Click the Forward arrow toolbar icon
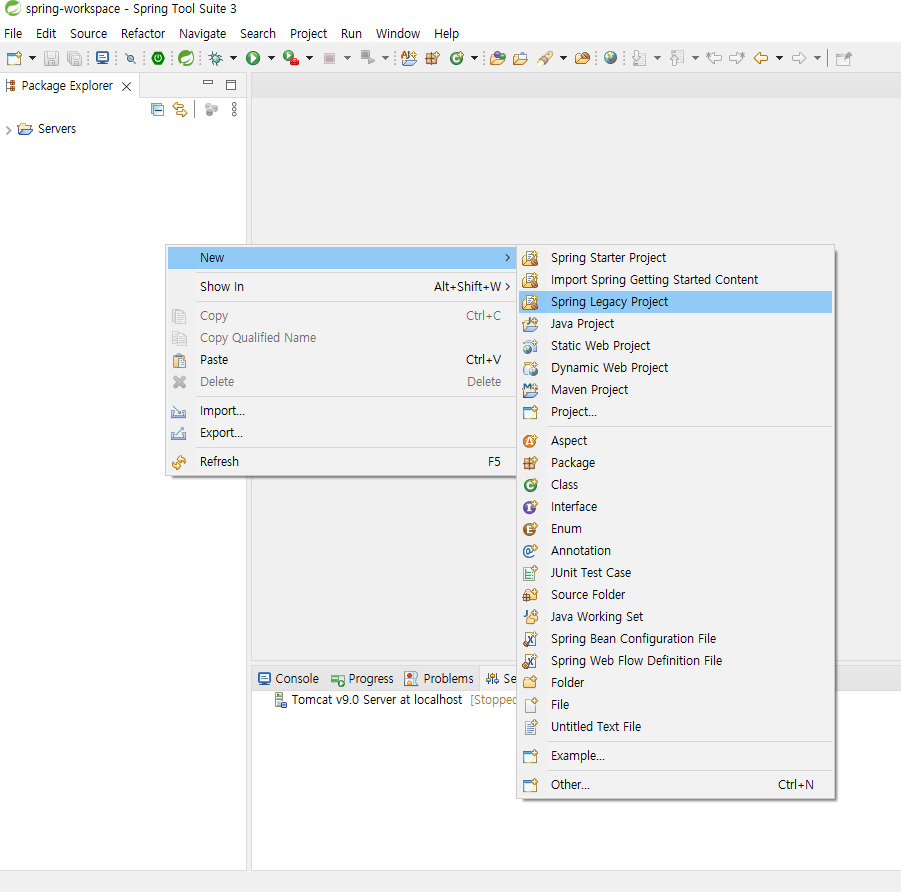This screenshot has width=901, height=892. pos(799,58)
